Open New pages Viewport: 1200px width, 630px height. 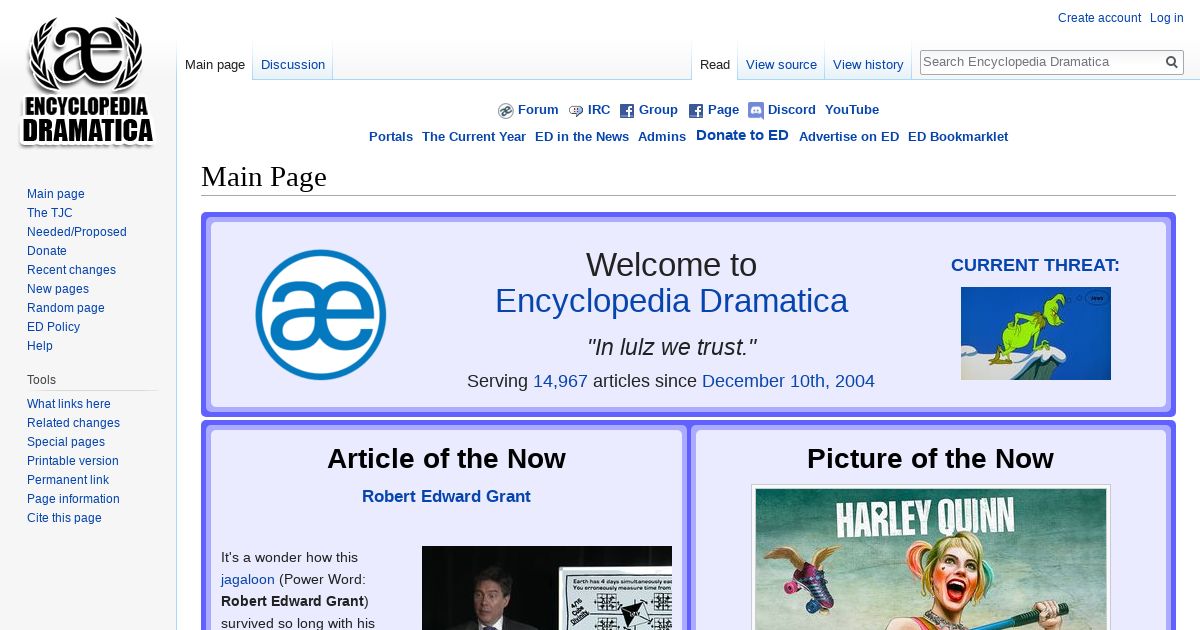(58, 289)
